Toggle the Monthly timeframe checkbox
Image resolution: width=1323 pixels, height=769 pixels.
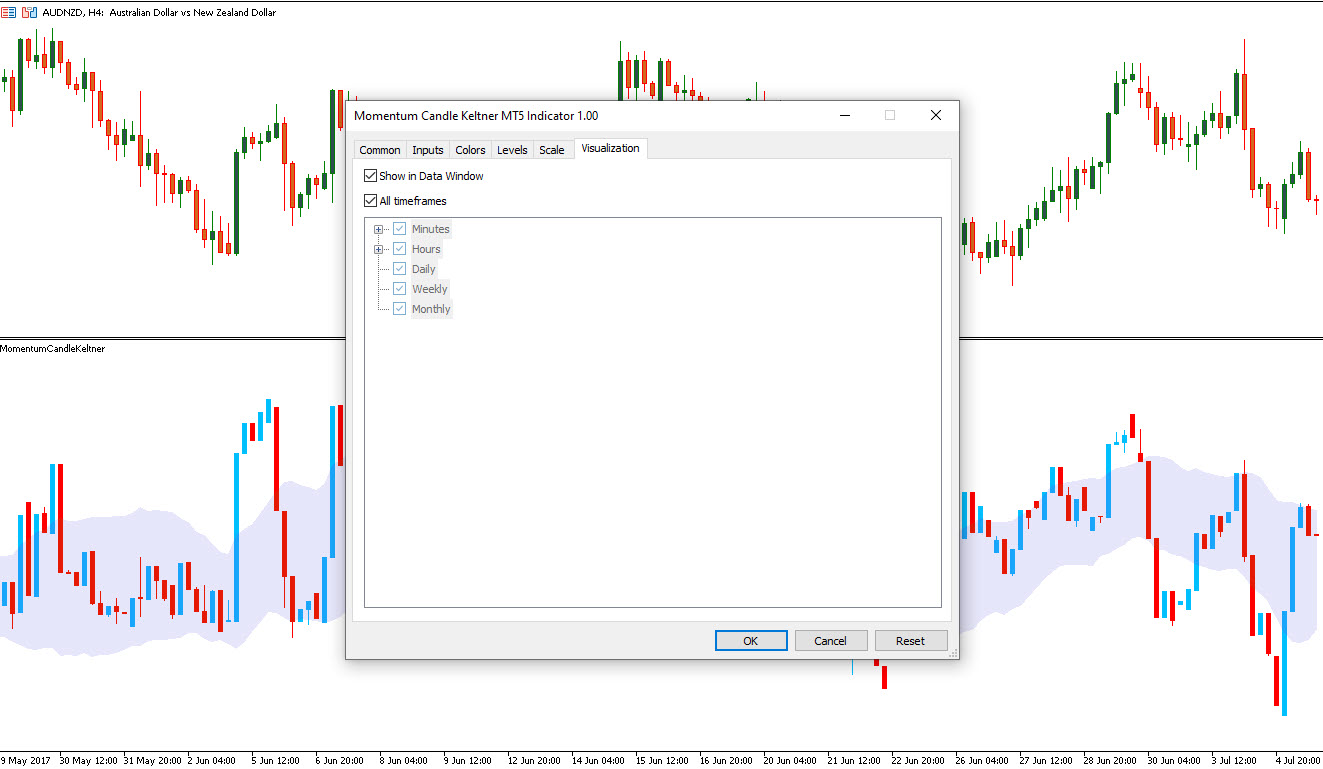[400, 309]
